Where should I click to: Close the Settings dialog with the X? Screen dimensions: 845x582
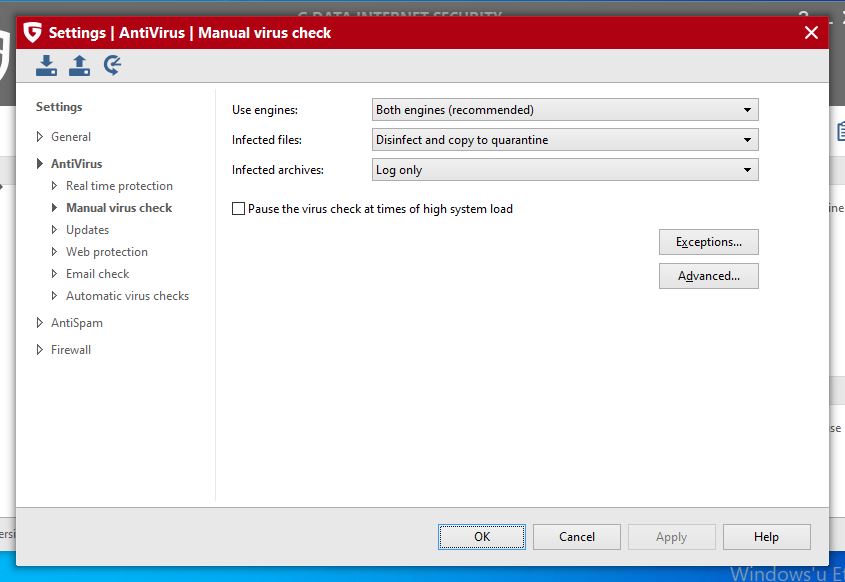(811, 33)
